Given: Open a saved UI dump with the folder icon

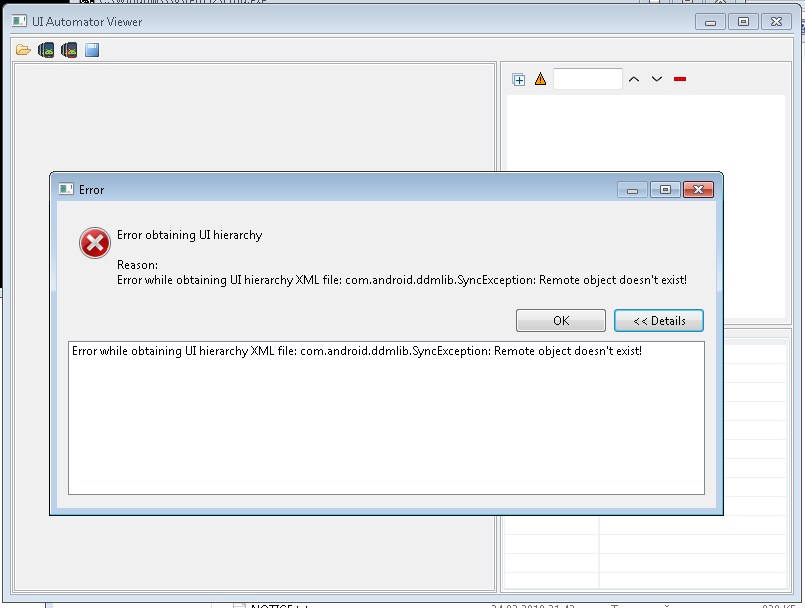Looking at the screenshot, I should click(x=23, y=50).
